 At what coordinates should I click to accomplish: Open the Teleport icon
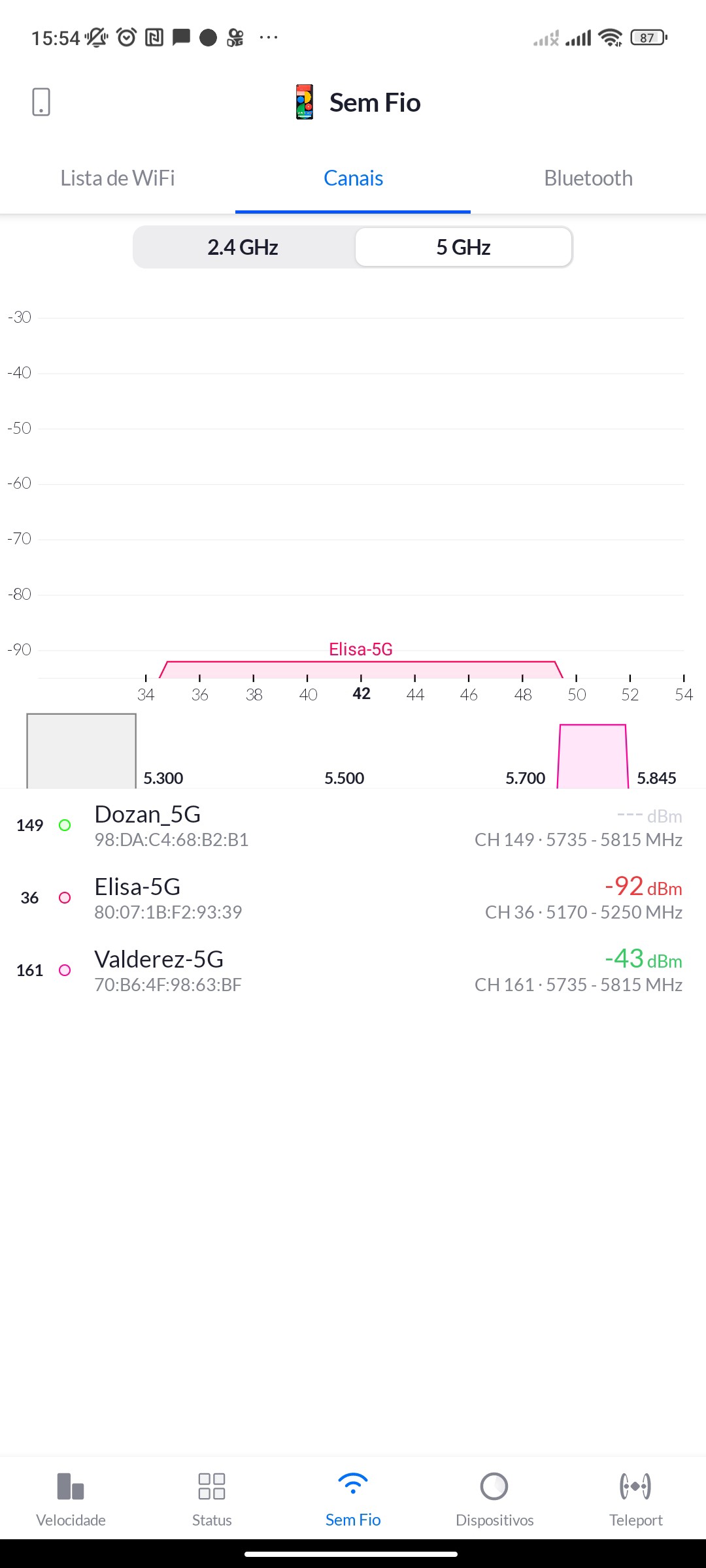click(x=635, y=1486)
